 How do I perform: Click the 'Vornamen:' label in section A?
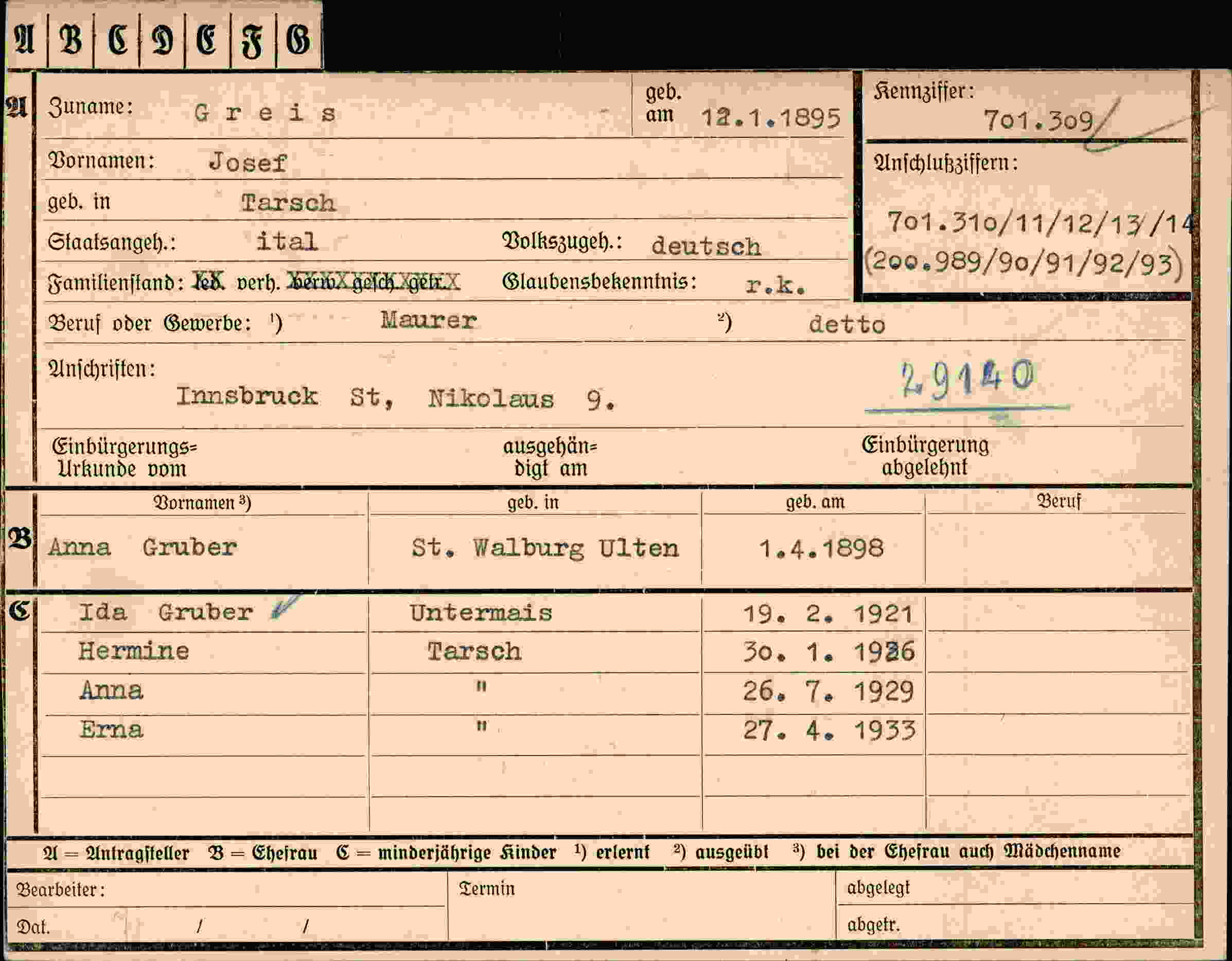point(101,161)
